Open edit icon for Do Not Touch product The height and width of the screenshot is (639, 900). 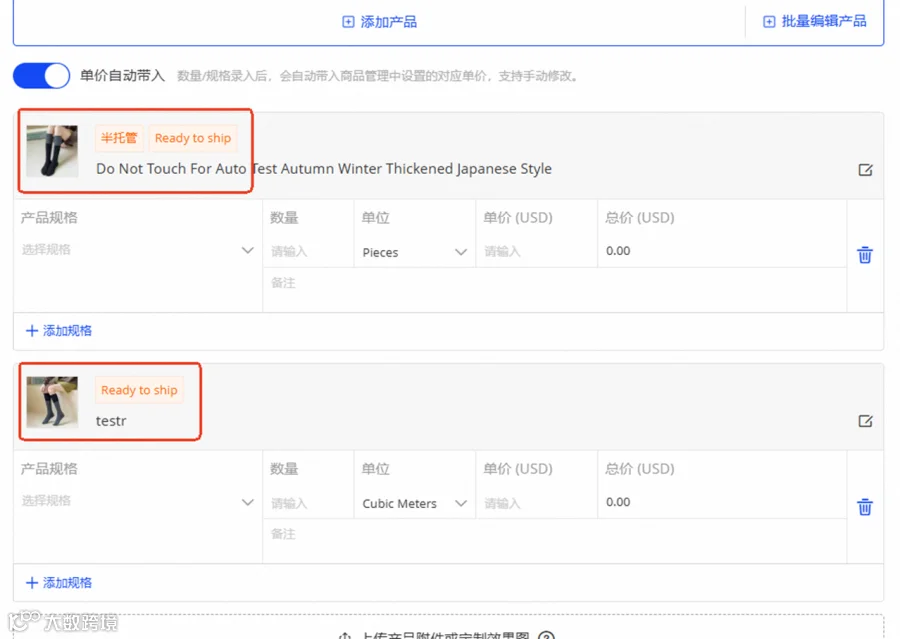coord(865,170)
